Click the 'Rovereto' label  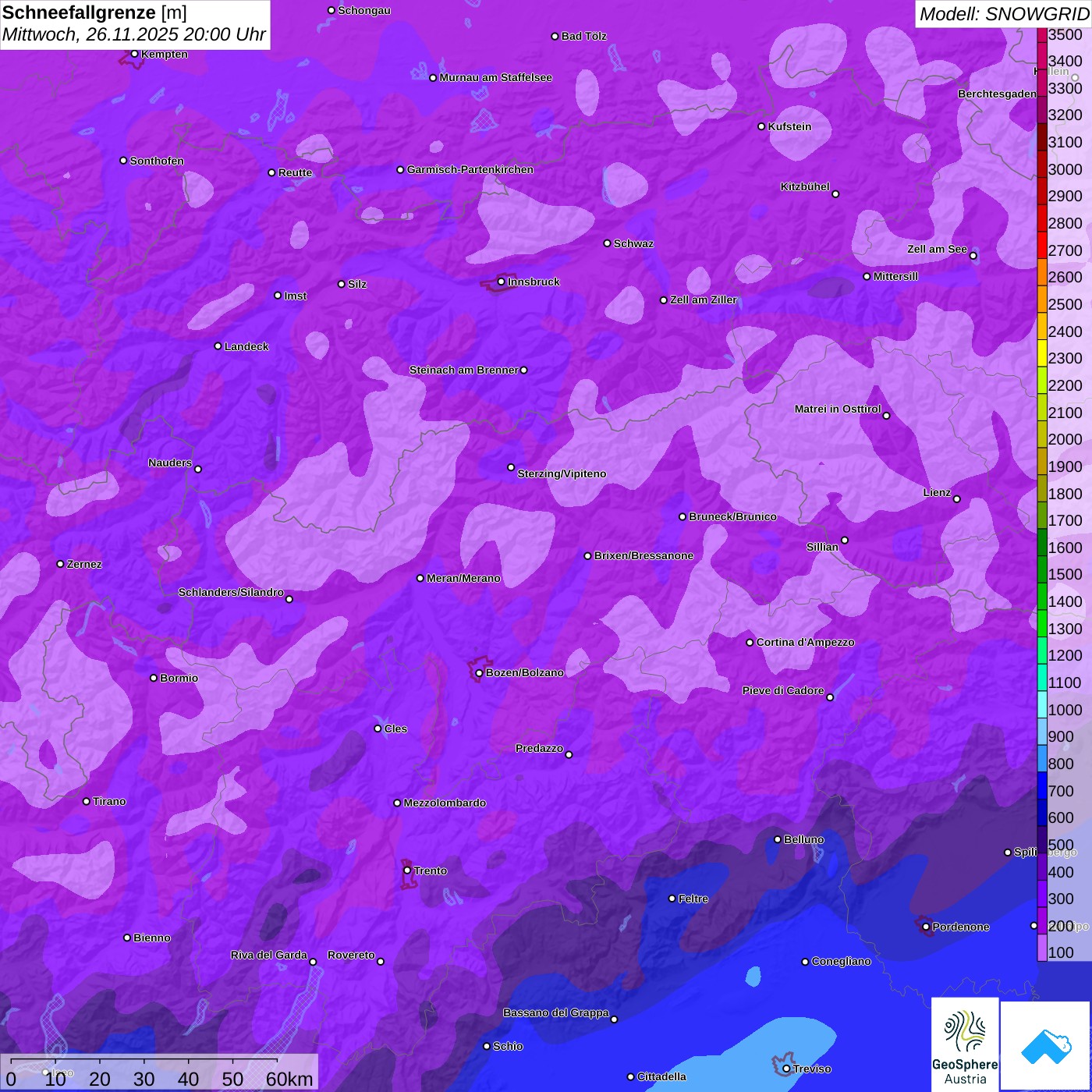pyautogui.click(x=351, y=955)
